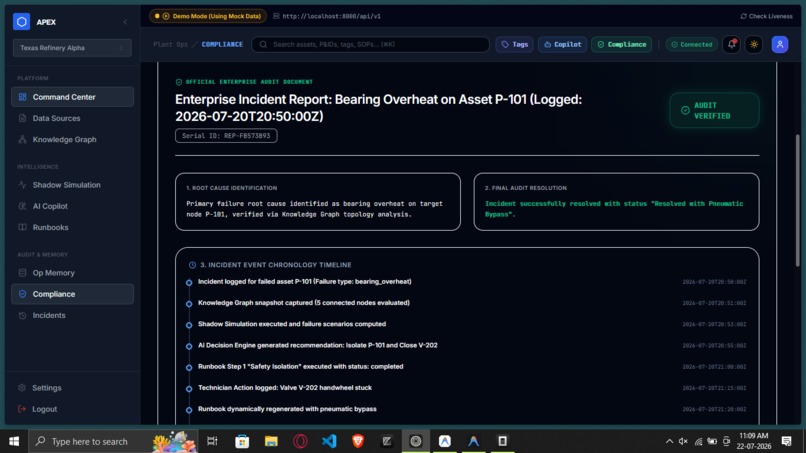Open AI Copilot from sidebar
The image size is (806, 453).
click(72, 206)
